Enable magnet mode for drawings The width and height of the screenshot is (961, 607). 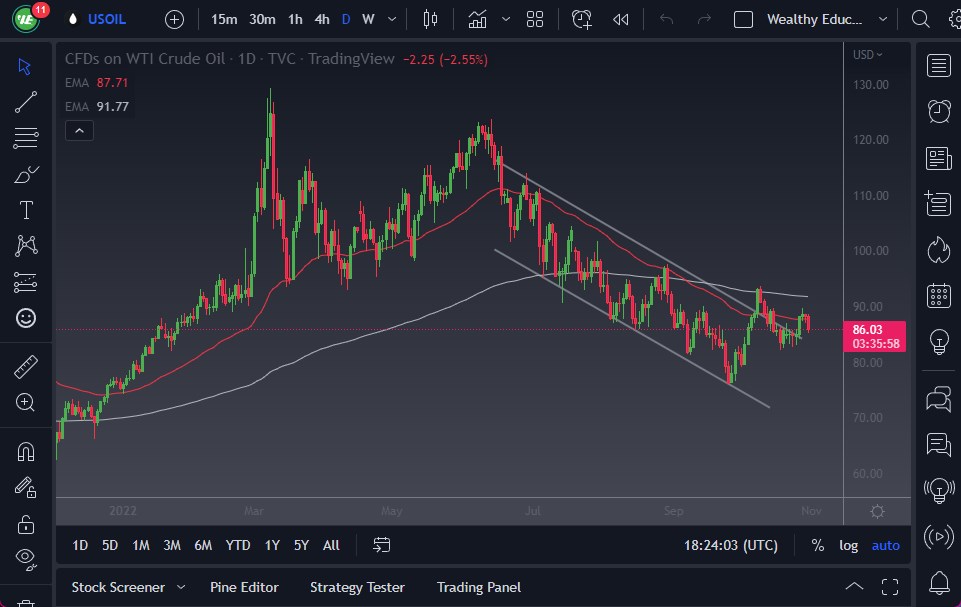coord(25,451)
